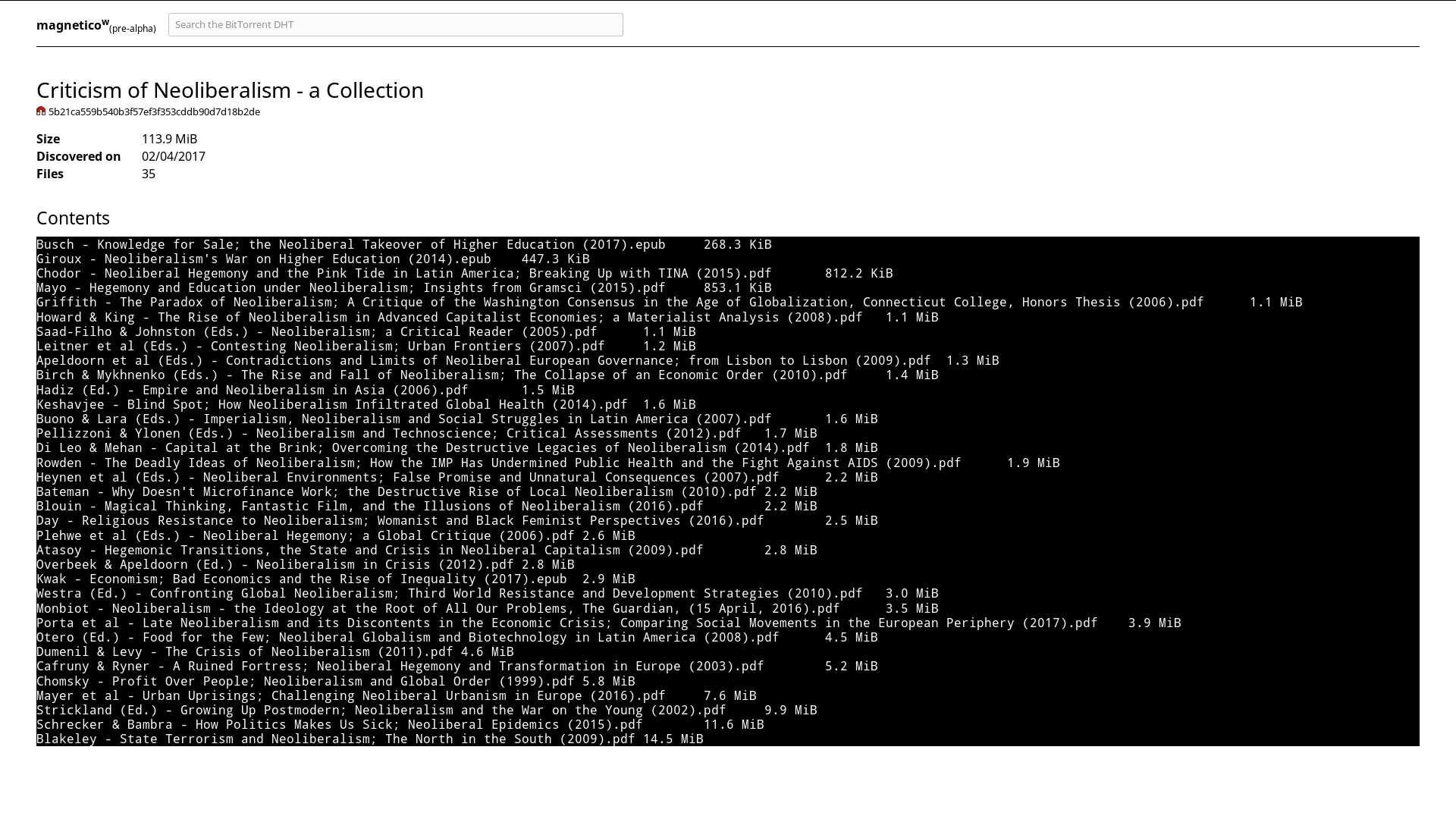This screenshot has width=1456, height=819.
Task: Select Chodor - Neoliberal Hegemony and the Pink Tide row
Action: point(465,273)
